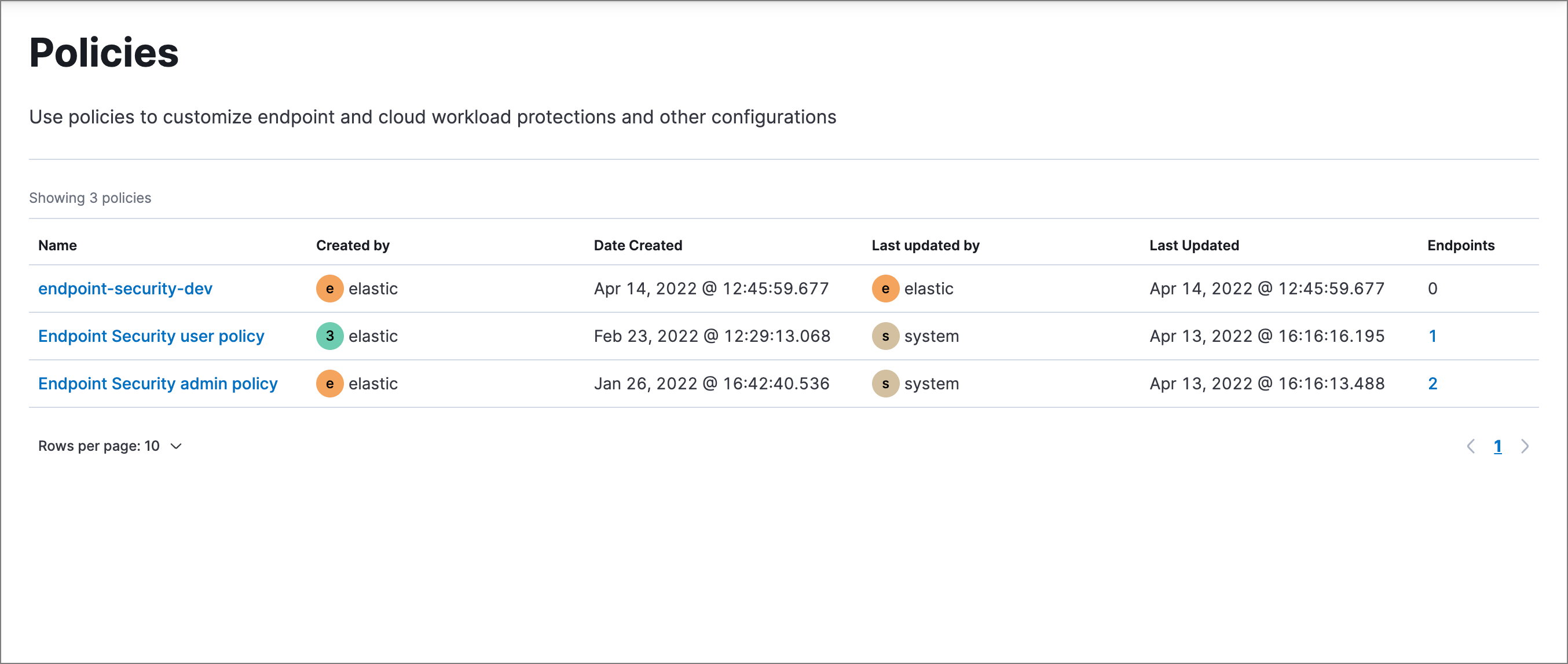Viewport: 1568px width, 664px height.
Task: Open the Endpoint Security user policy
Action: coord(151,336)
